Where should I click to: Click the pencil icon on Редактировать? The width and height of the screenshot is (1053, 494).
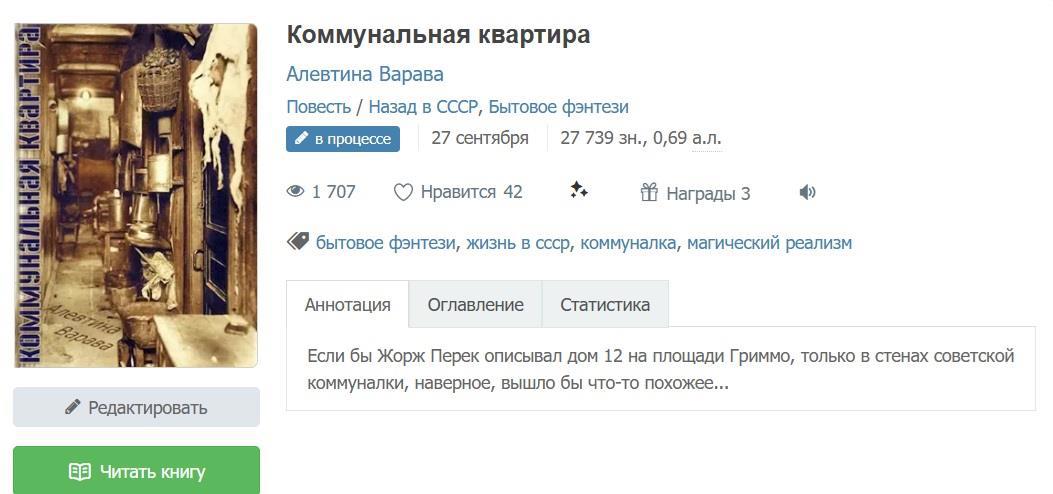pyautogui.click(x=72, y=407)
